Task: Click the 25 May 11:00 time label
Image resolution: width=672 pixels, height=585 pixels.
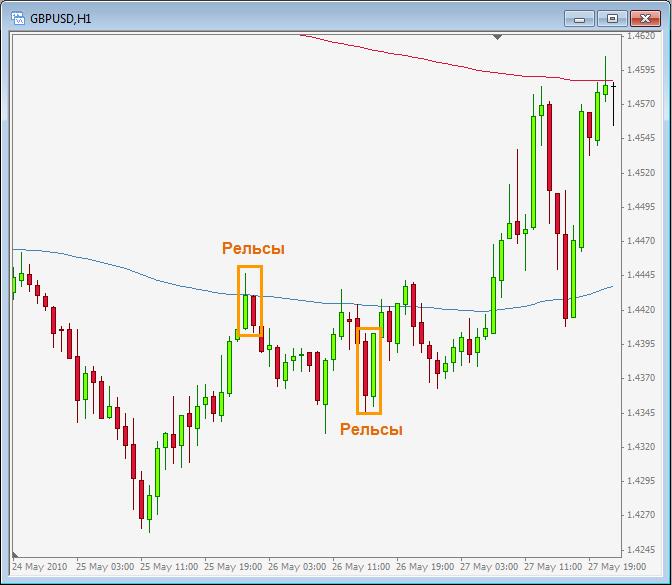Action: coord(169,567)
